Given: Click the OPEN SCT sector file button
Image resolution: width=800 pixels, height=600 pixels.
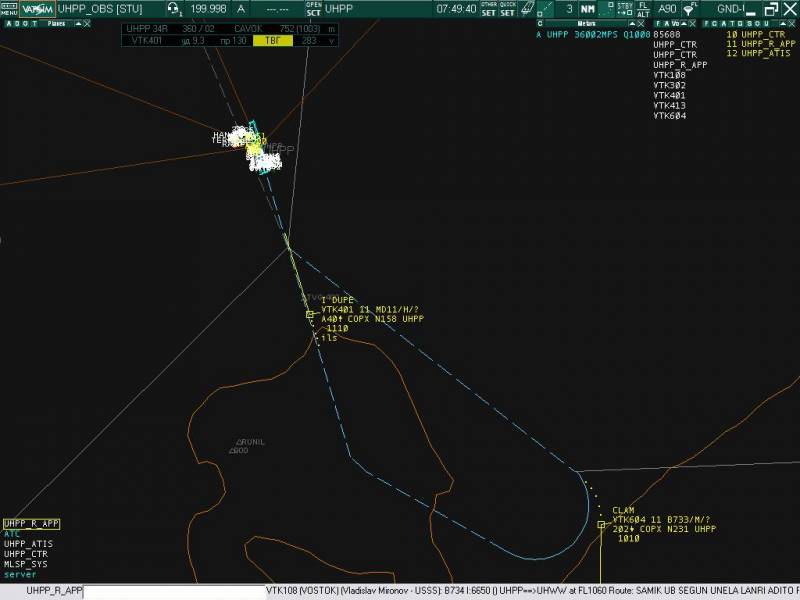Looking at the screenshot, I should (x=313, y=9).
